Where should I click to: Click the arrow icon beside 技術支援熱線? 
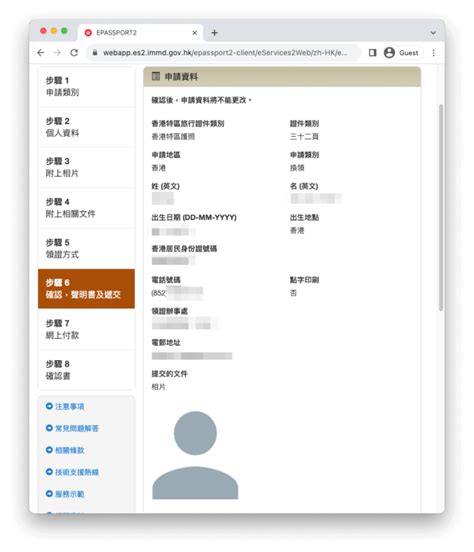(x=49, y=472)
